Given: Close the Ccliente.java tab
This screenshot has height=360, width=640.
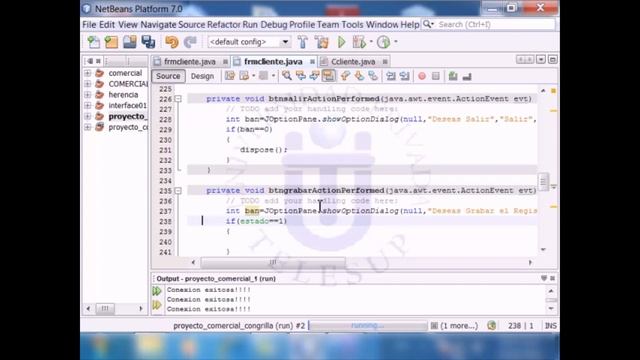Looking at the screenshot, I should click(385, 62).
